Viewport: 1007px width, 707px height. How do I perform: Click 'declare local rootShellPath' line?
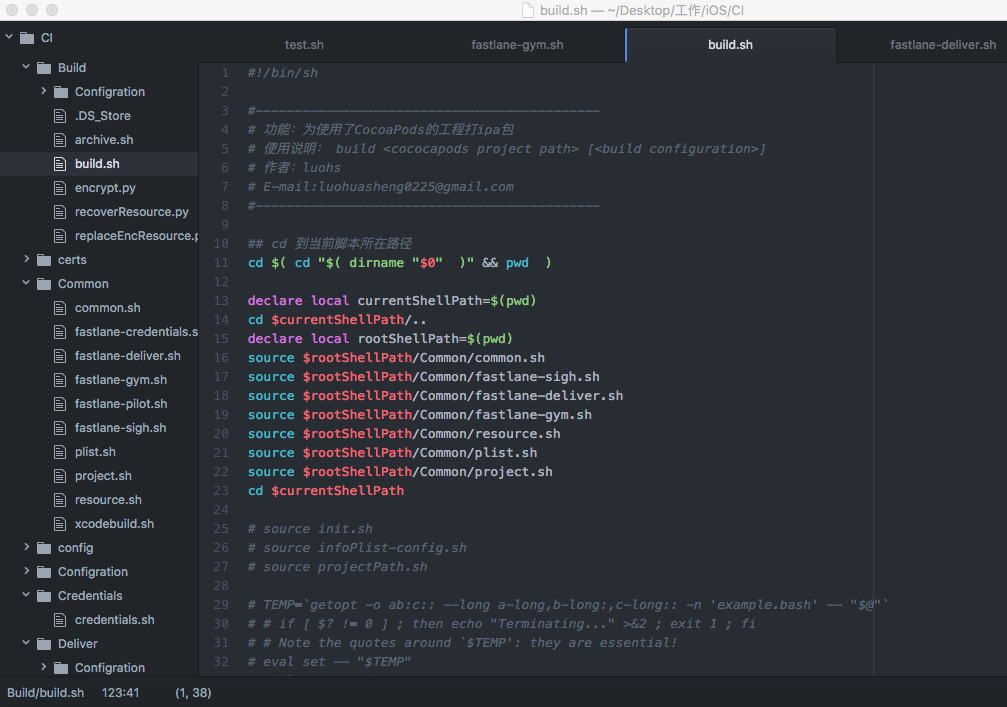pyautogui.click(x=380, y=338)
